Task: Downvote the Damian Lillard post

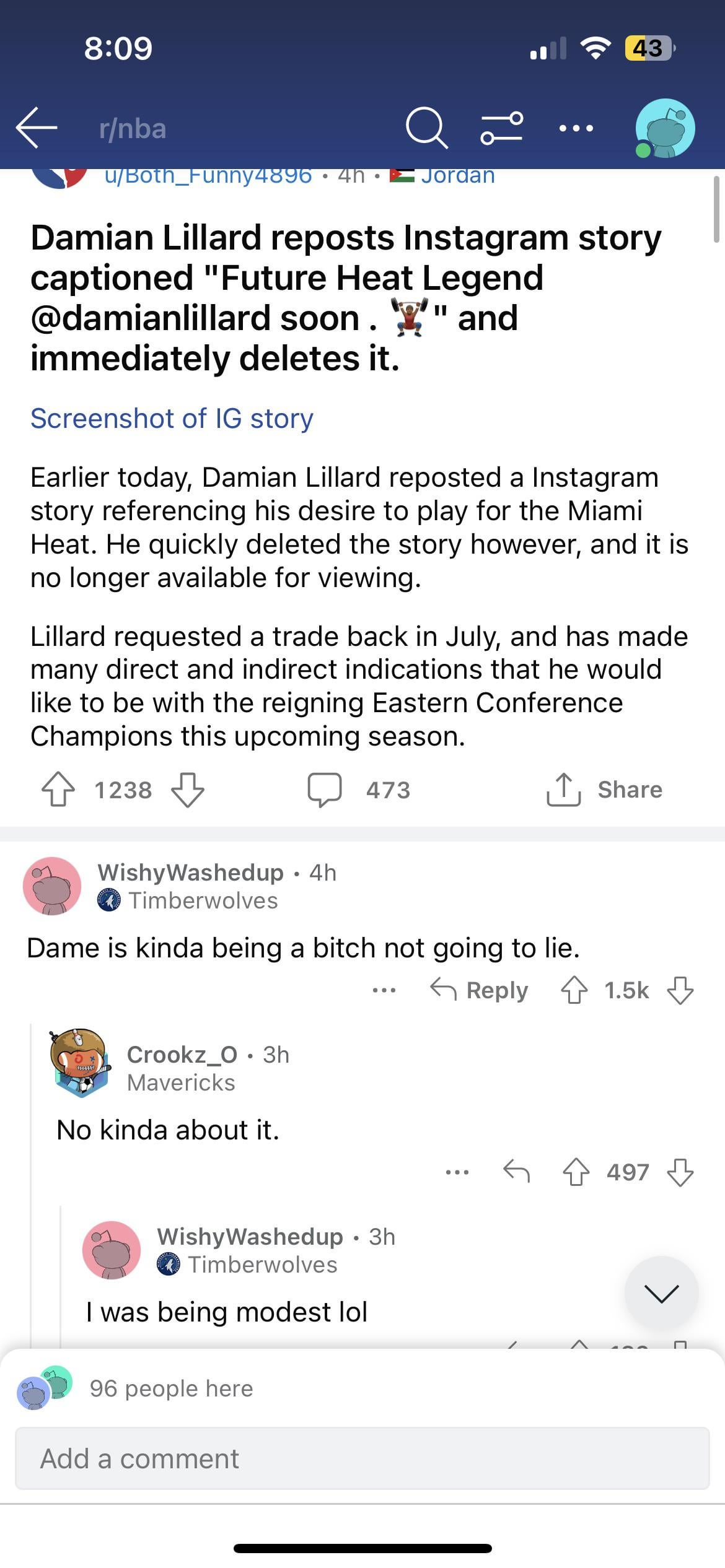Action: pos(187,790)
